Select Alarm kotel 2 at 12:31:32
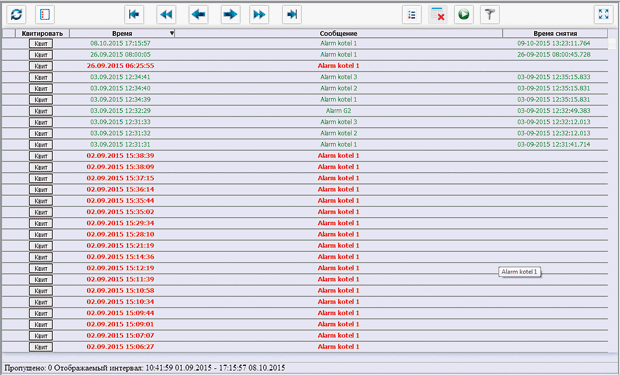620x375 pixels. 338,133
